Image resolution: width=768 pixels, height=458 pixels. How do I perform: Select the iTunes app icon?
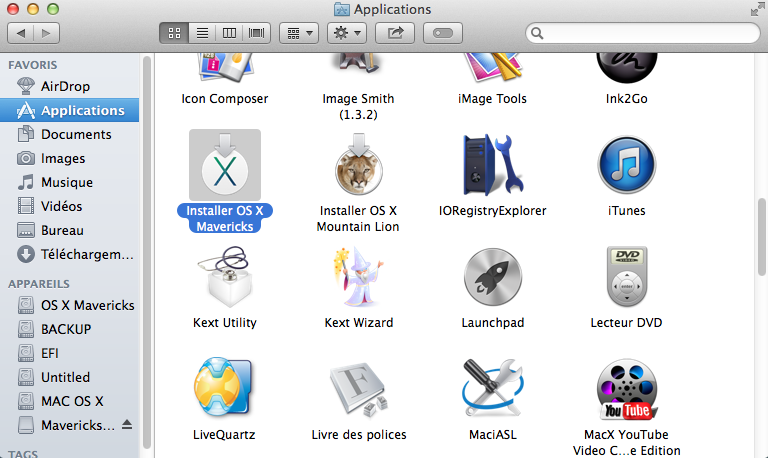(626, 165)
